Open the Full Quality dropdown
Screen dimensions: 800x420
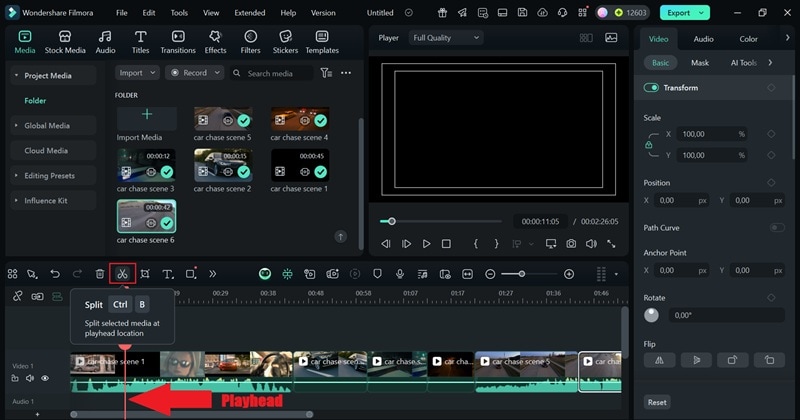[x=446, y=38]
